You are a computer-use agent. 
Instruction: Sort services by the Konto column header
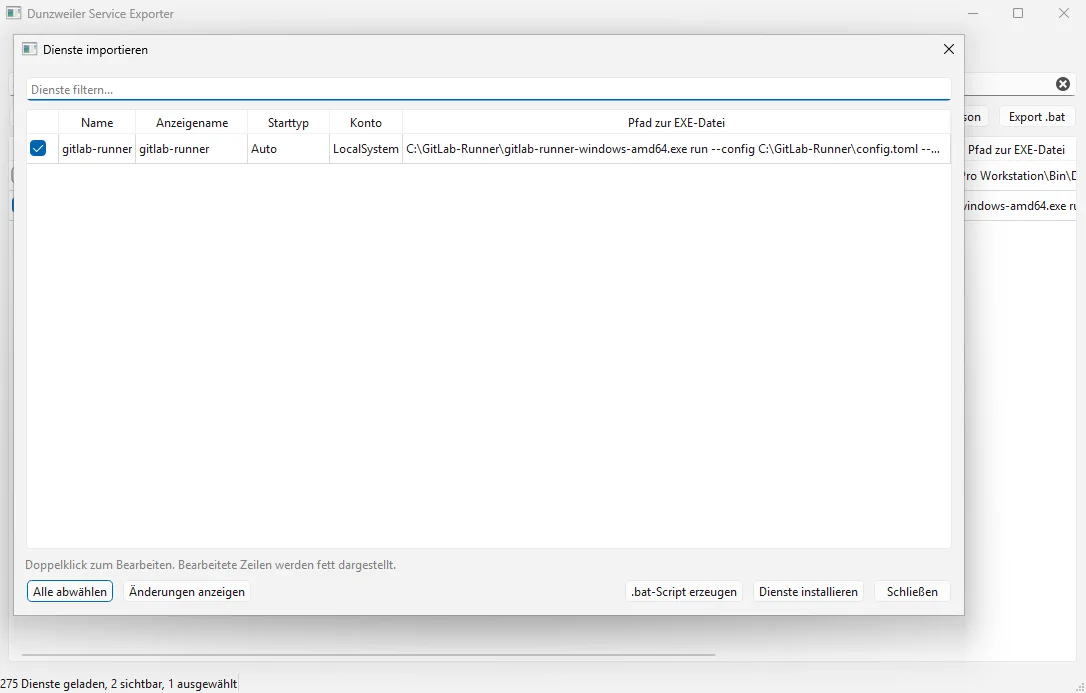(365, 122)
